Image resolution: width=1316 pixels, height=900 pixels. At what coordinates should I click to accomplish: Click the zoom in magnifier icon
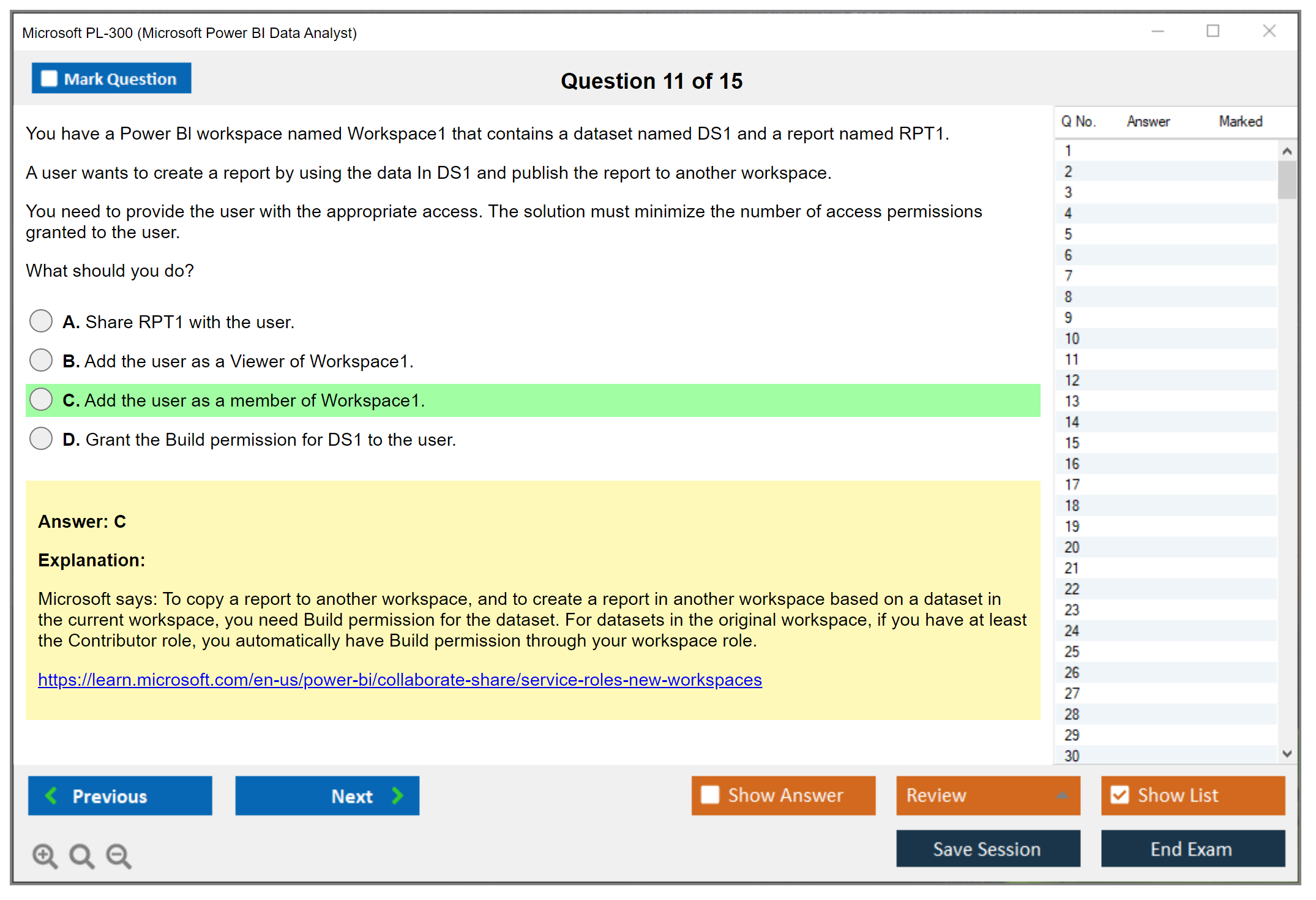(x=45, y=855)
